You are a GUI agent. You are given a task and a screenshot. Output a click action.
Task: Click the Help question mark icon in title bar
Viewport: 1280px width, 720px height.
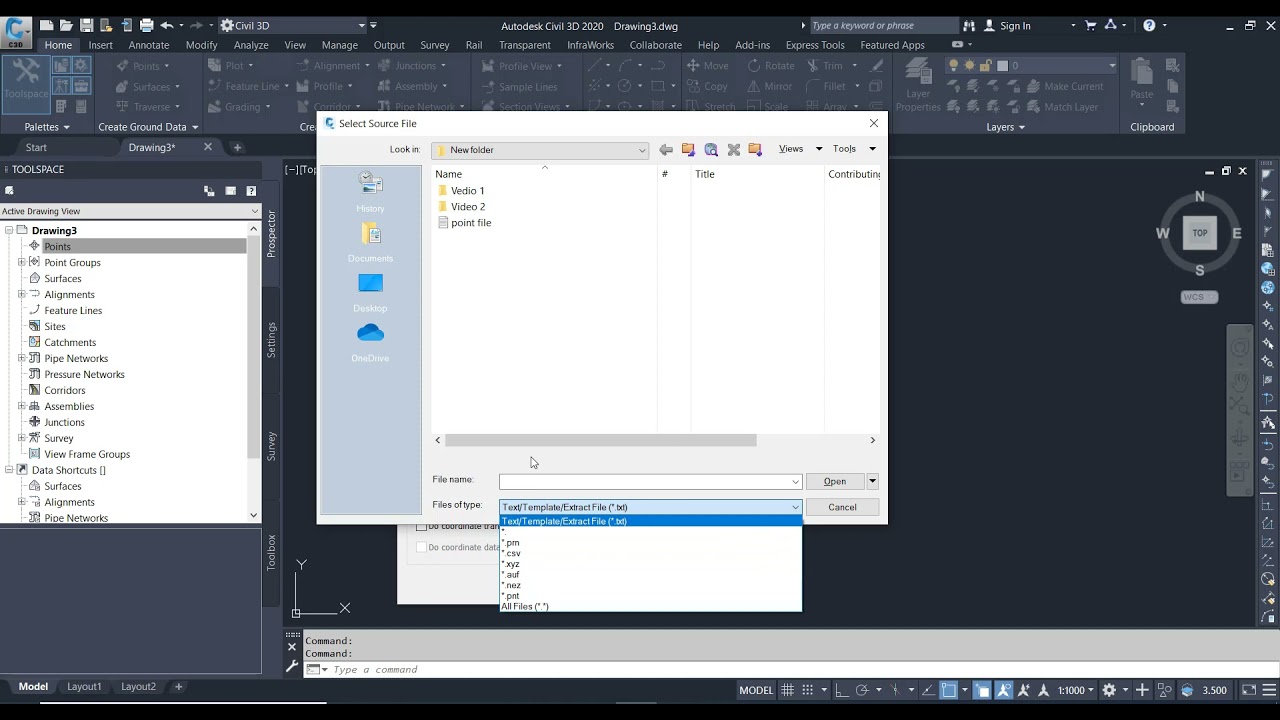coord(1149,25)
